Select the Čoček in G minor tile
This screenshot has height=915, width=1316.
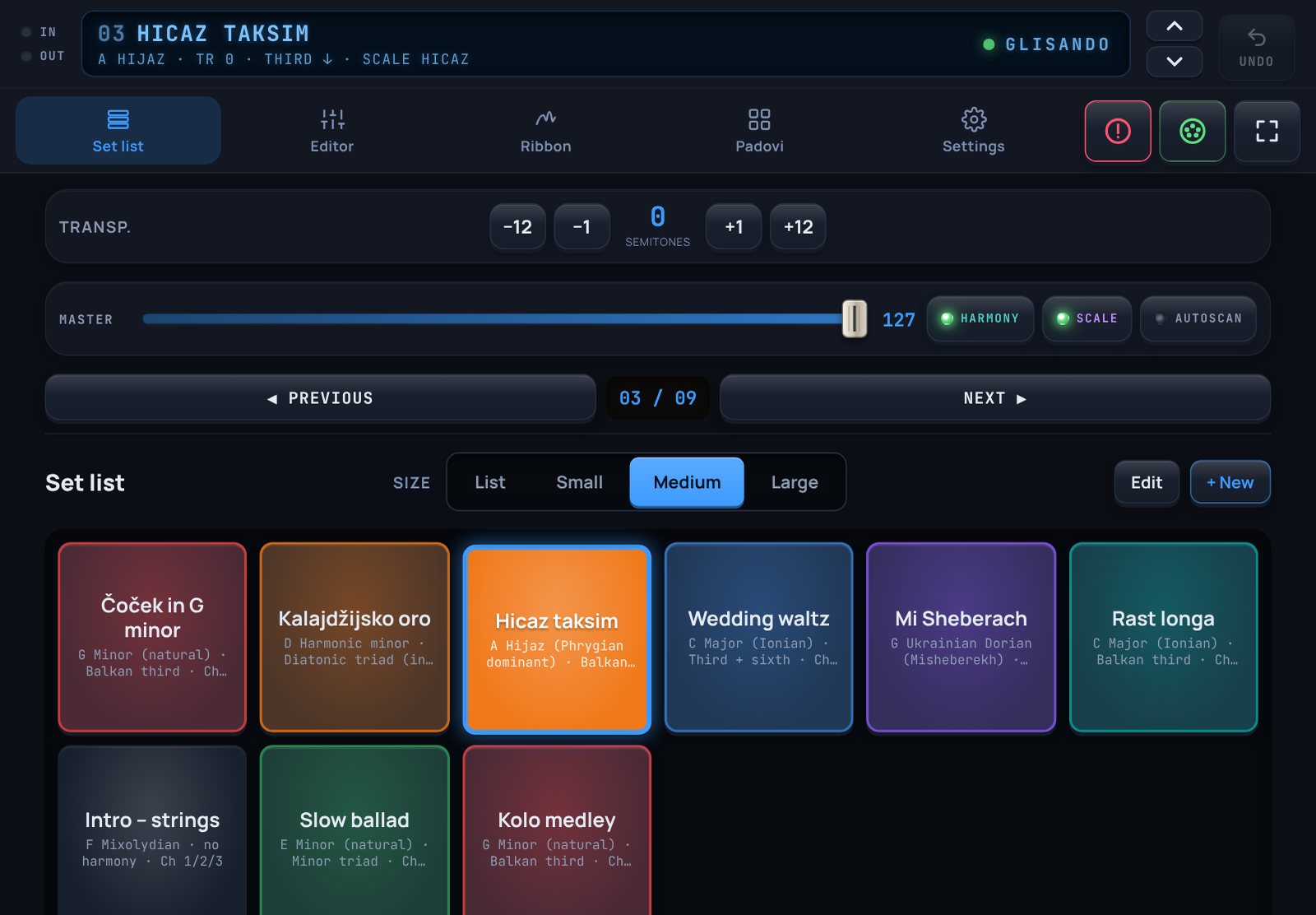152,637
